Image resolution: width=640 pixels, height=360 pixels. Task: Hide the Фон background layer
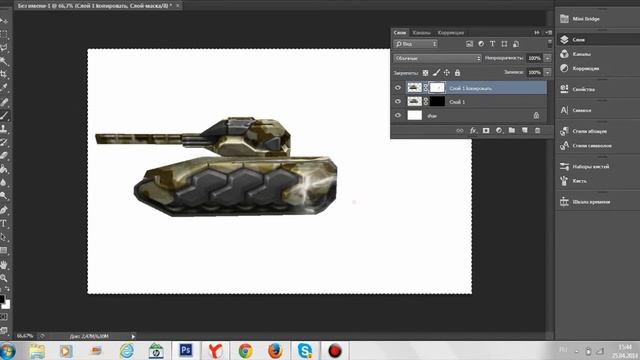tap(398, 116)
